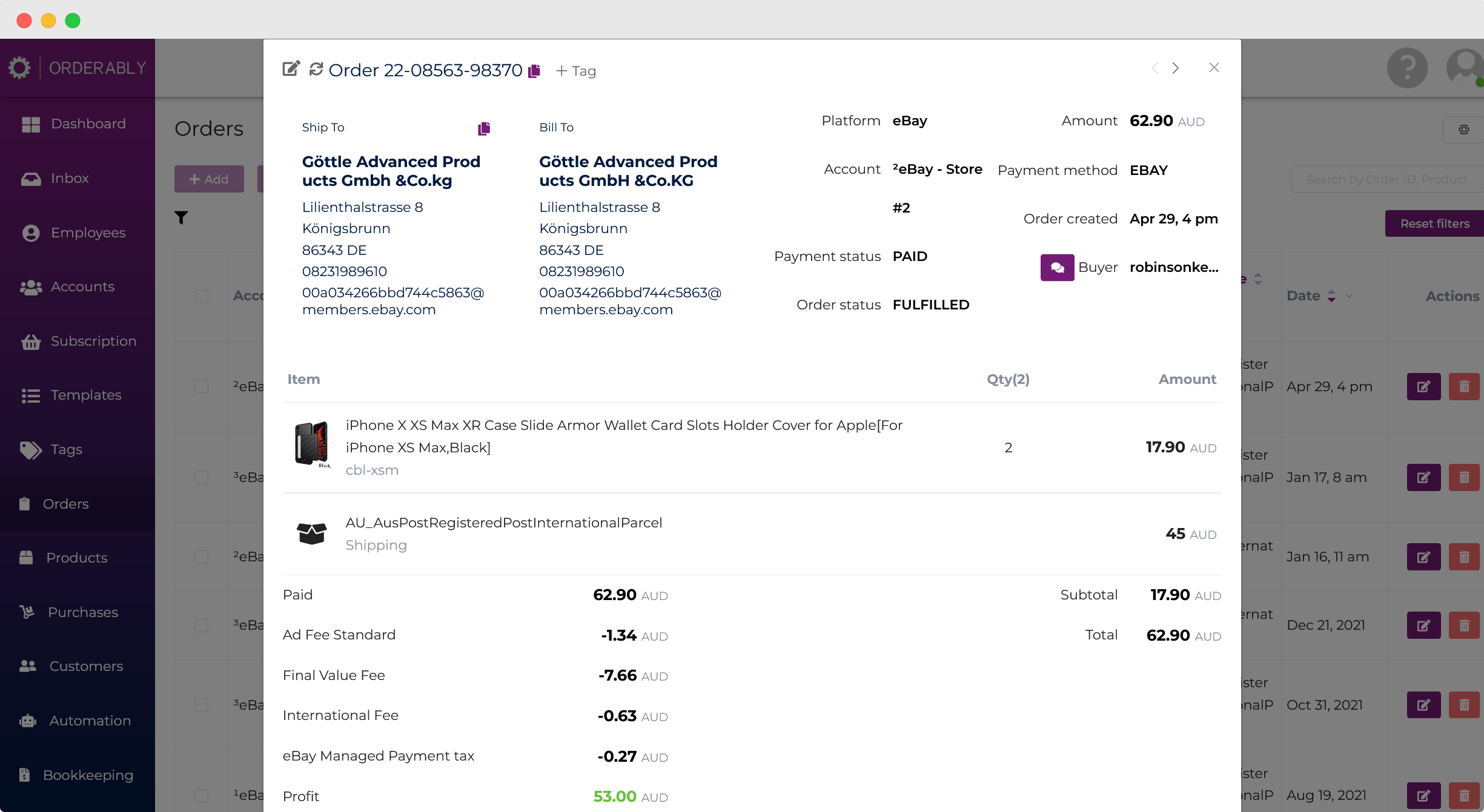
Task: Open iPhone case product thumbnail
Action: click(x=312, y=444)
